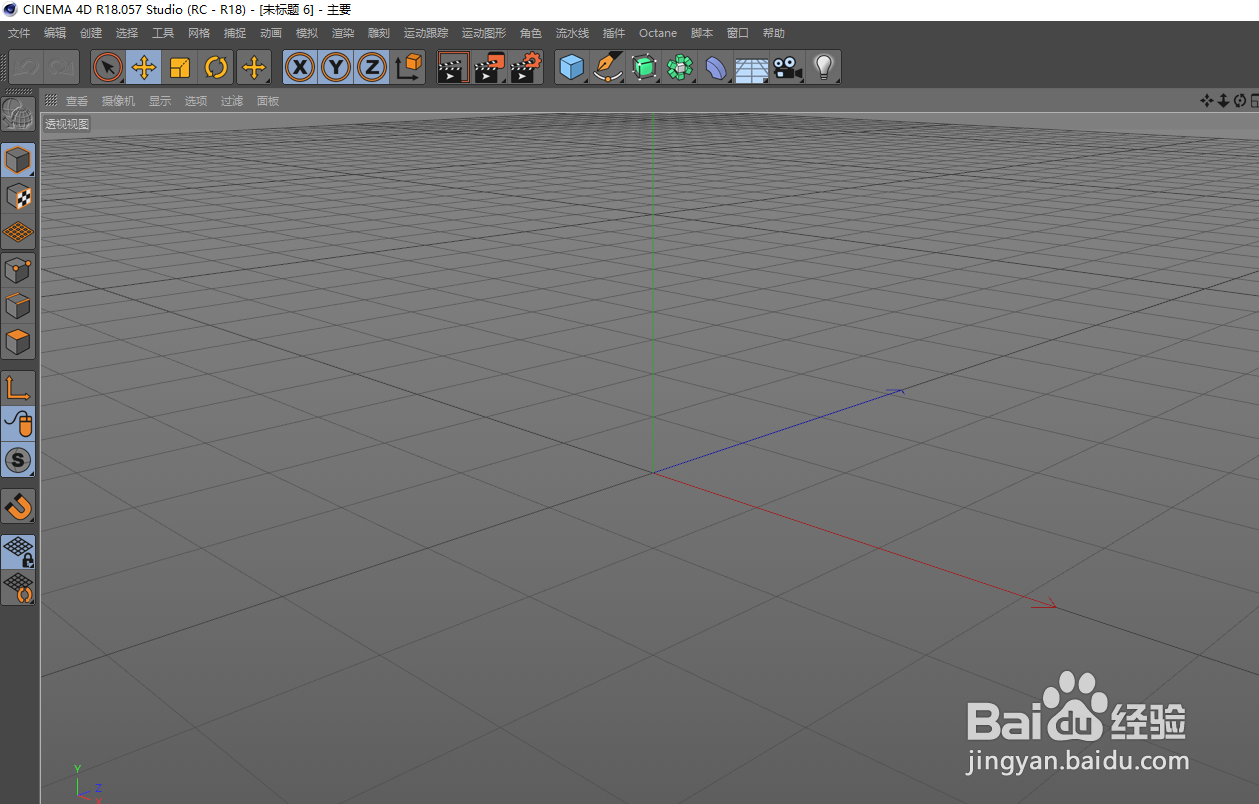
Task: Open the 文件 menu
Action: [x=19, y=33]
